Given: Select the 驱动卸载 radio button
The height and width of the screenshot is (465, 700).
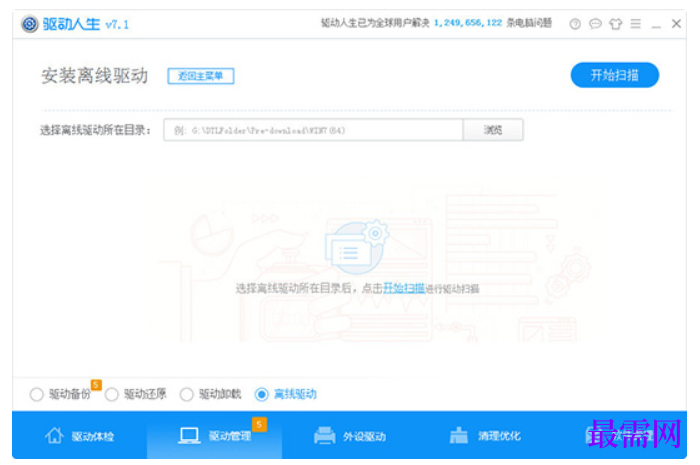Looking at the screenshot, I should coord(187,394).
